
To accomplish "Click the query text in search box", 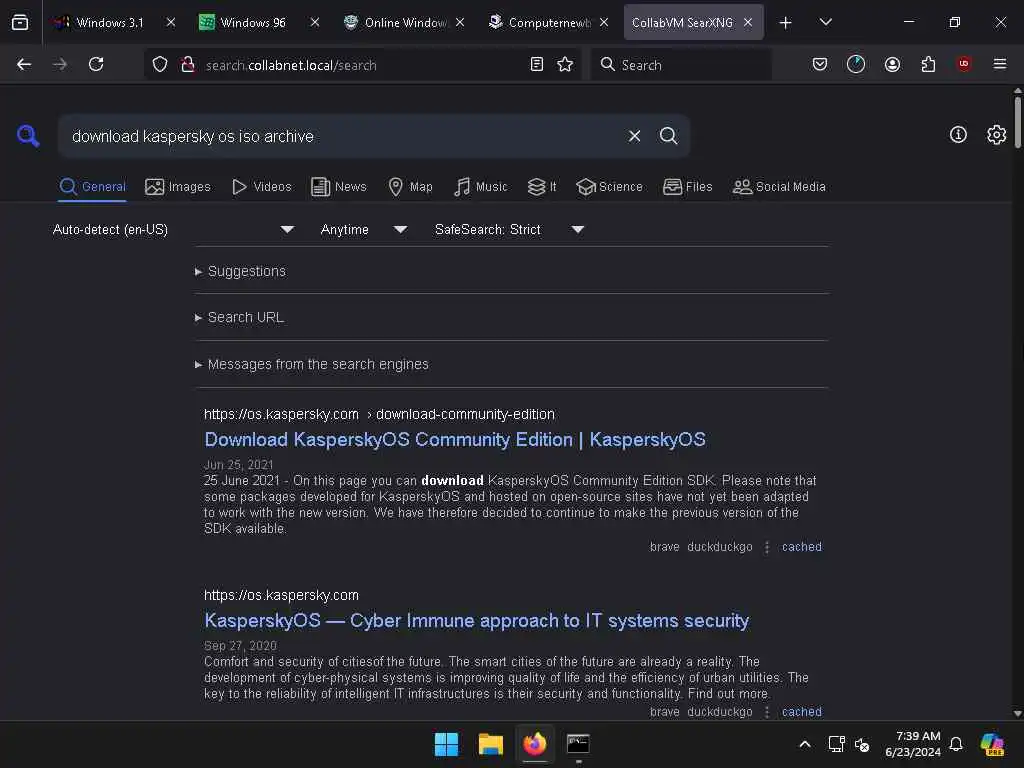I will pyautogui.click(x=193, y=136).
